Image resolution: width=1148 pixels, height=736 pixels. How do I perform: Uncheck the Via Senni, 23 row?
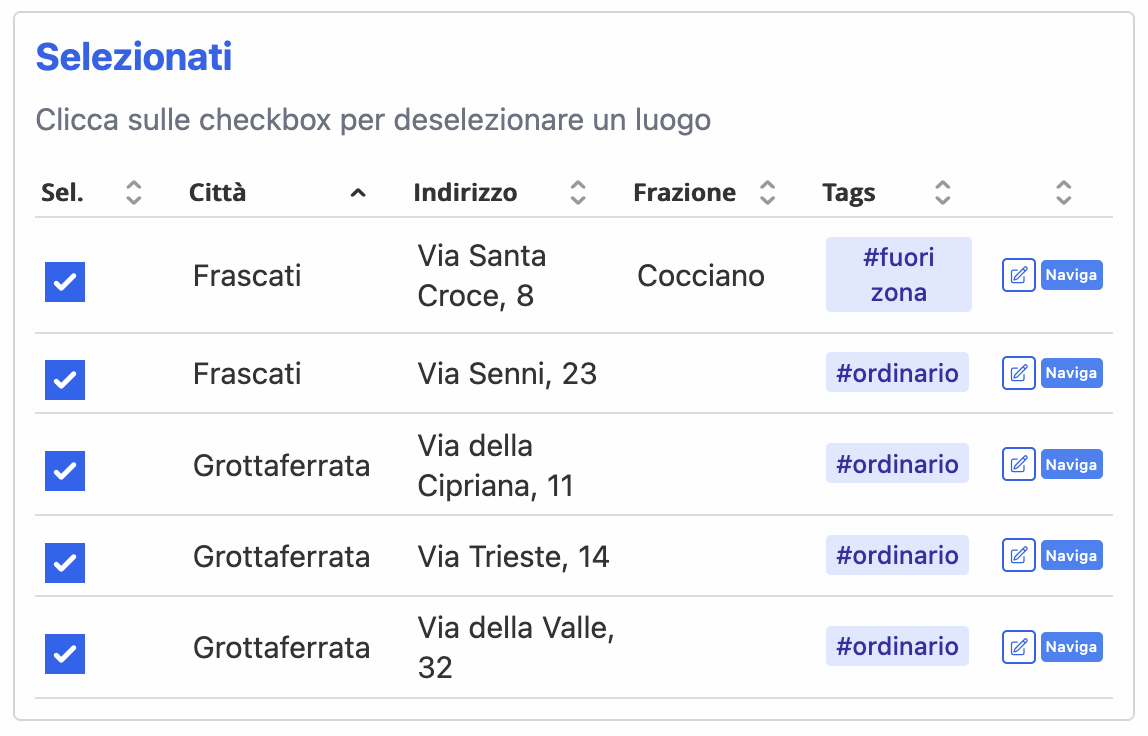(x=65, y=380)
